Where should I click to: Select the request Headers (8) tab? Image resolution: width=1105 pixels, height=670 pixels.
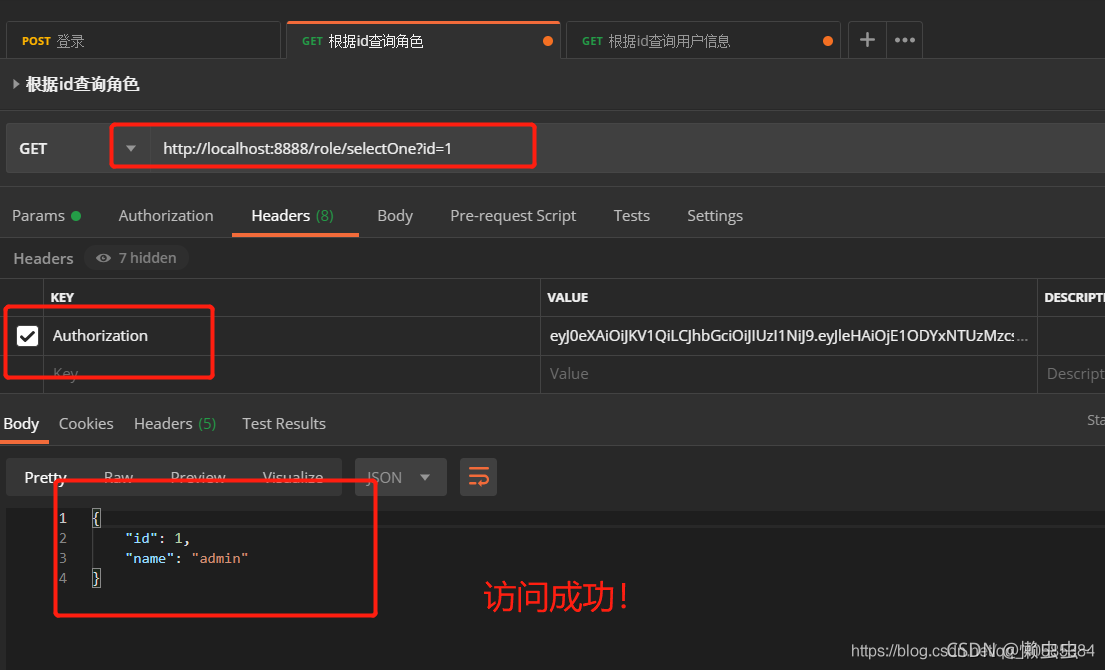292,216
